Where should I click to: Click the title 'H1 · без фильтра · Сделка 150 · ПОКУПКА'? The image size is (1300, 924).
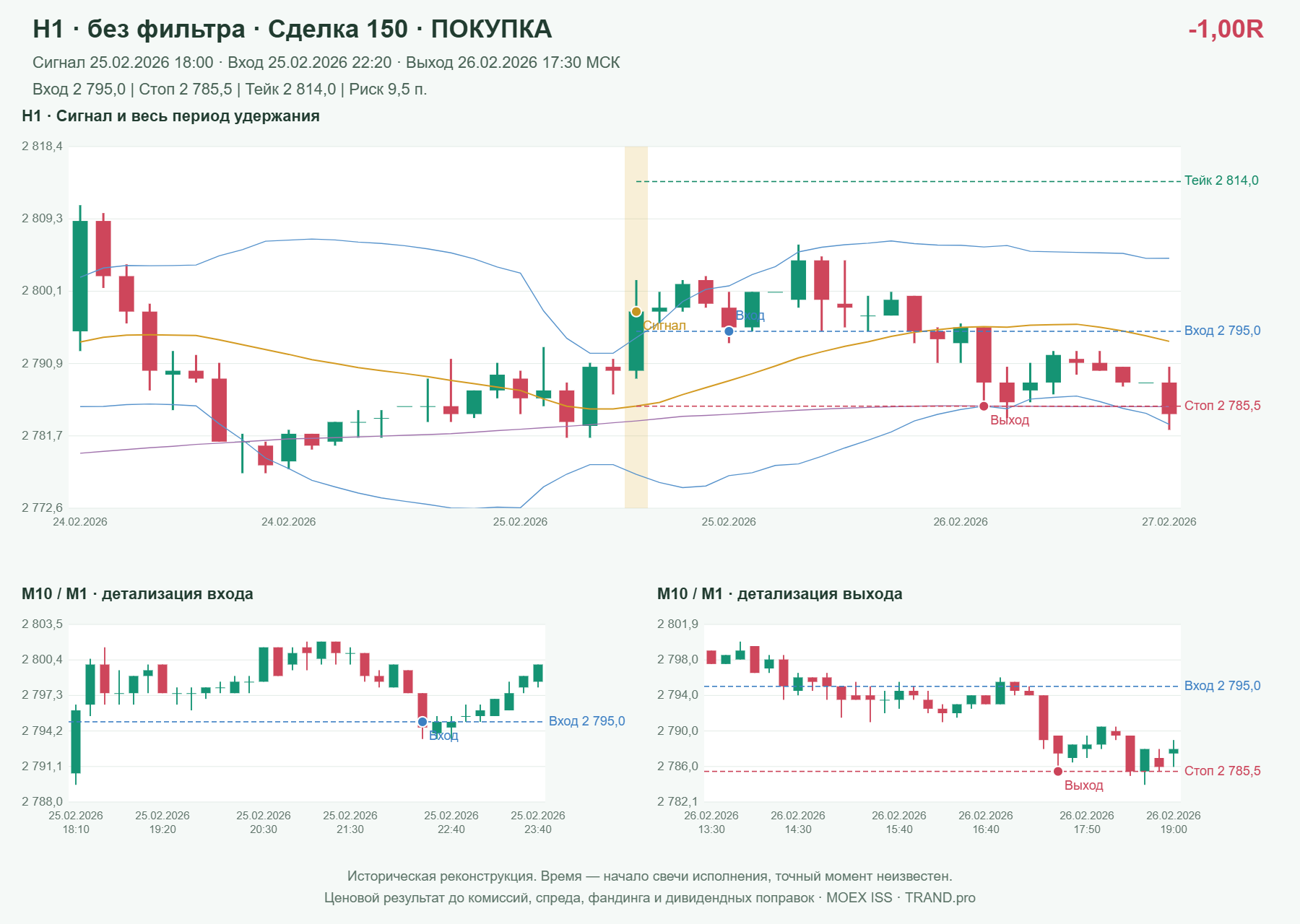click(x=292, y=29)
